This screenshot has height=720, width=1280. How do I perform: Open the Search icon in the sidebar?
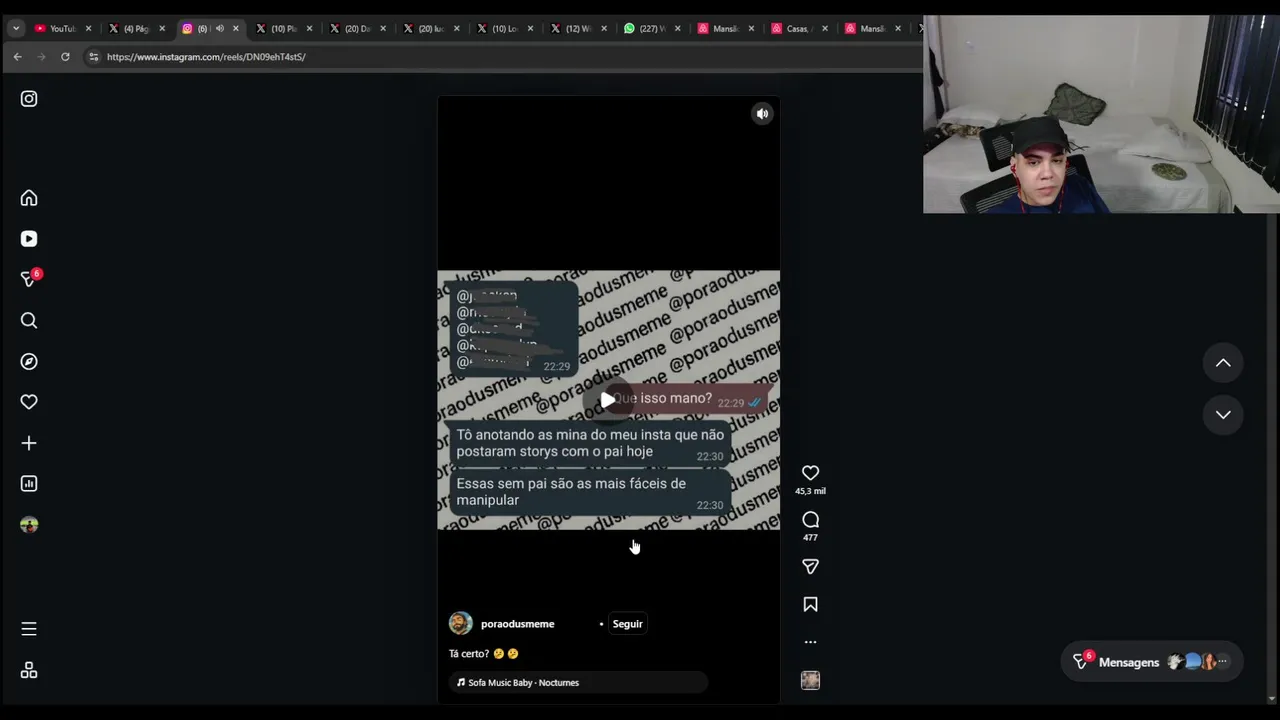point(29,320)
